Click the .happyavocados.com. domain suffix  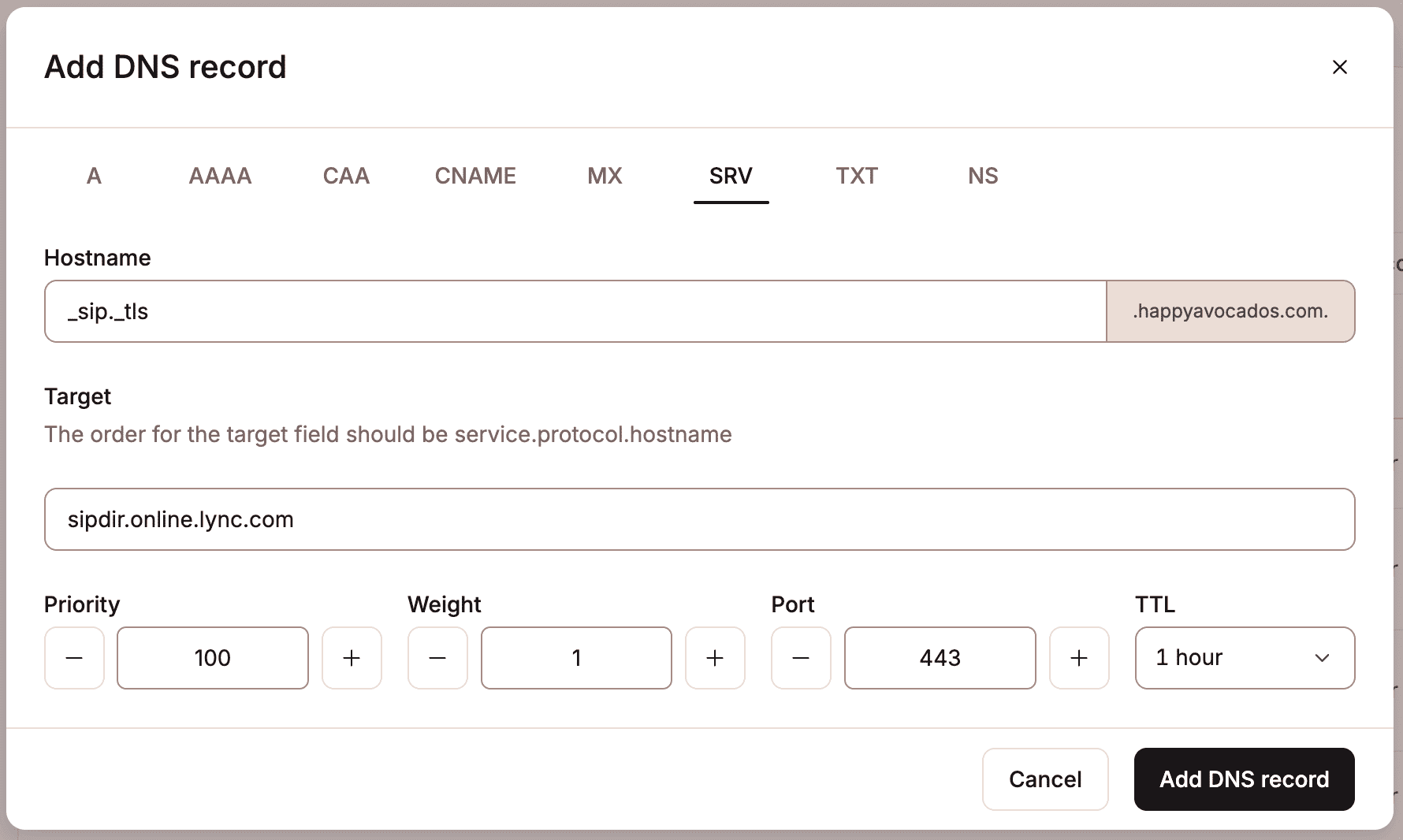(1230, 310)
